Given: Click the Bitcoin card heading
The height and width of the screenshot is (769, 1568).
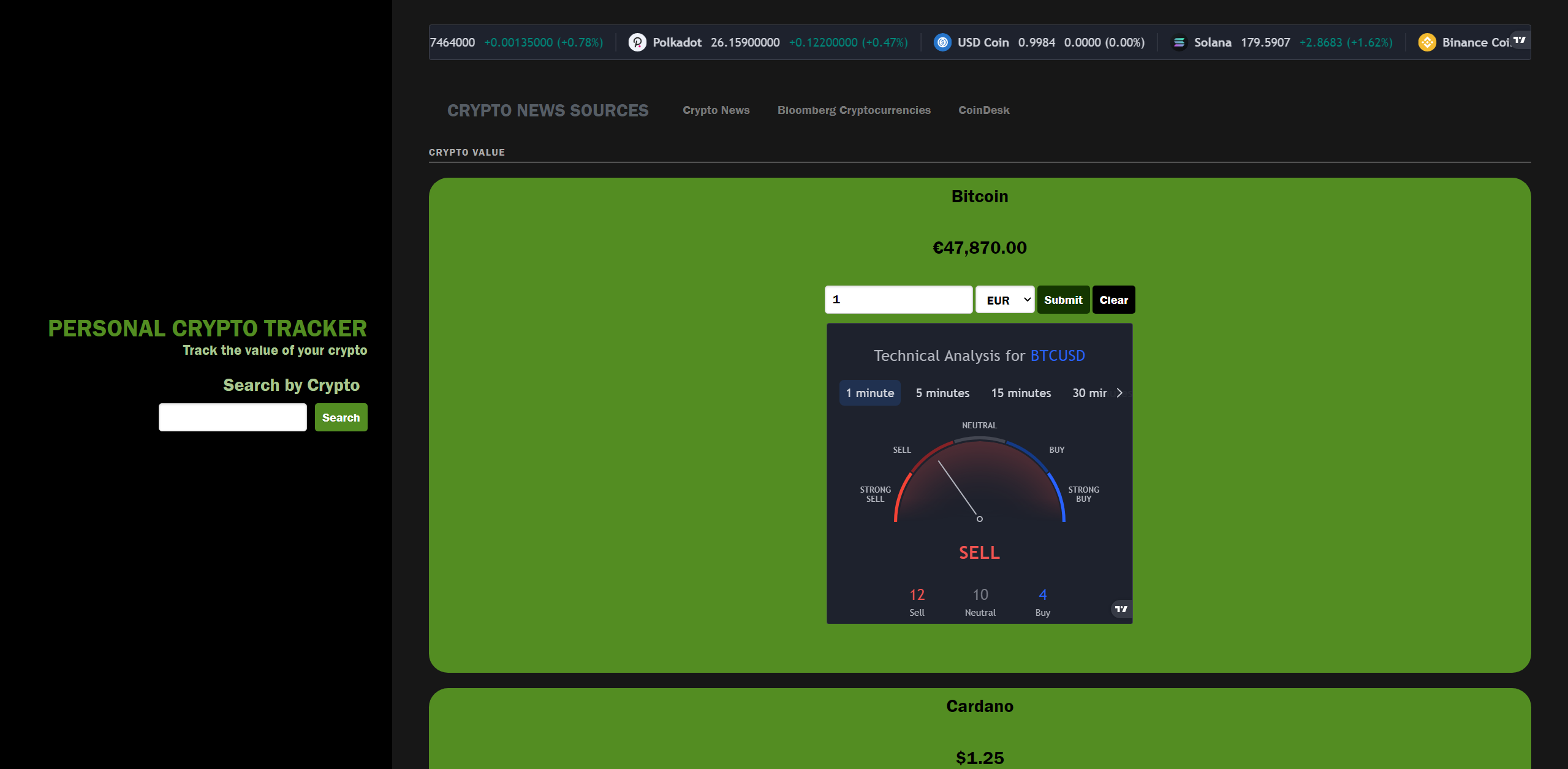Looking at the screenshot, I should pos(980,196).
